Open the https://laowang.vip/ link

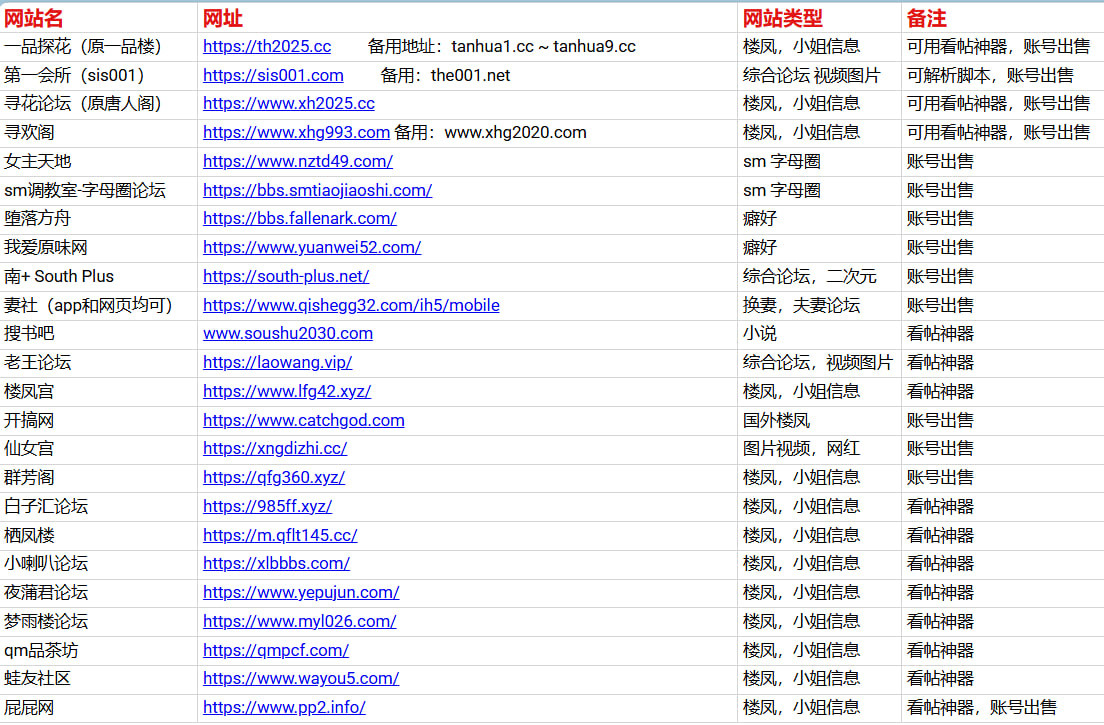(x=277, y=362)
